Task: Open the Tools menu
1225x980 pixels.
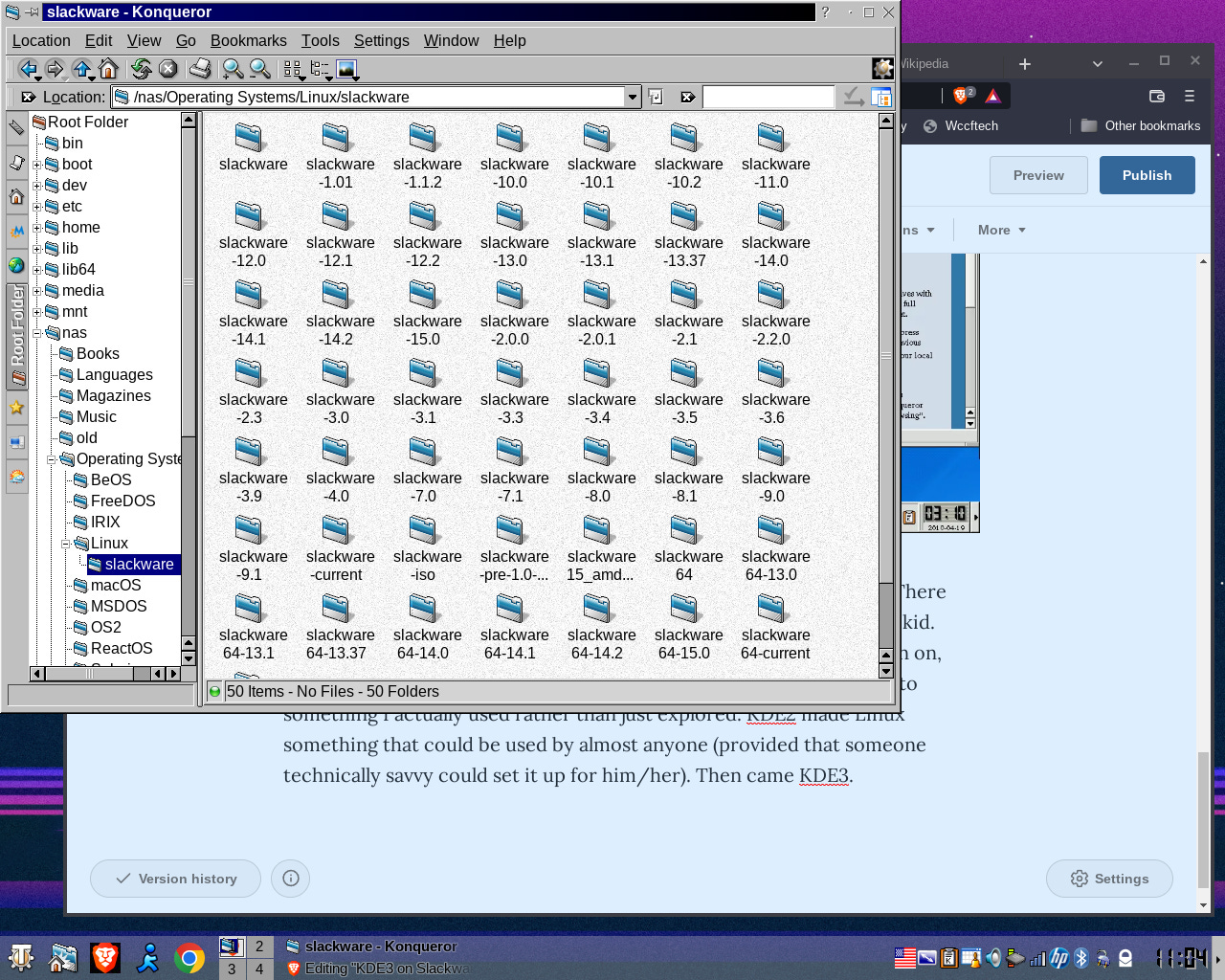Action: tap(320, 40)
